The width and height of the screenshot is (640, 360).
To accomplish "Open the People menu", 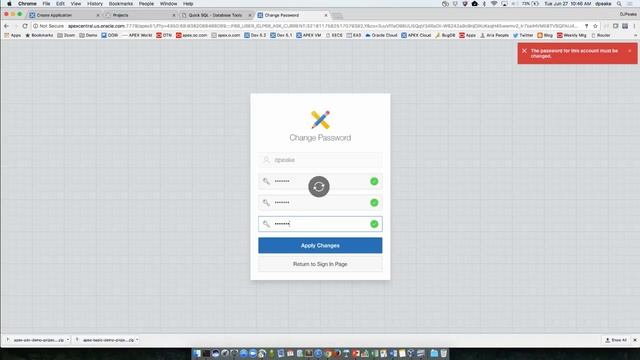I will [x=146, y=4].
